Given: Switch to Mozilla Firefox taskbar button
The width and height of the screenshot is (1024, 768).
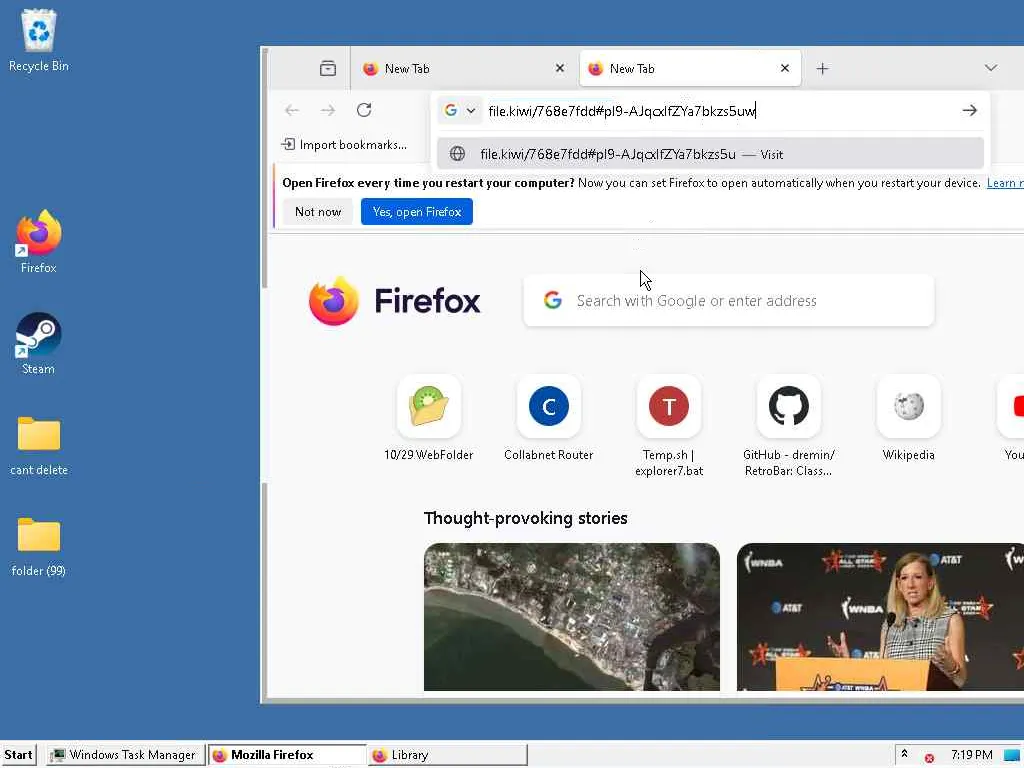Looking at the screenshot, I should [x=287, y=755].
